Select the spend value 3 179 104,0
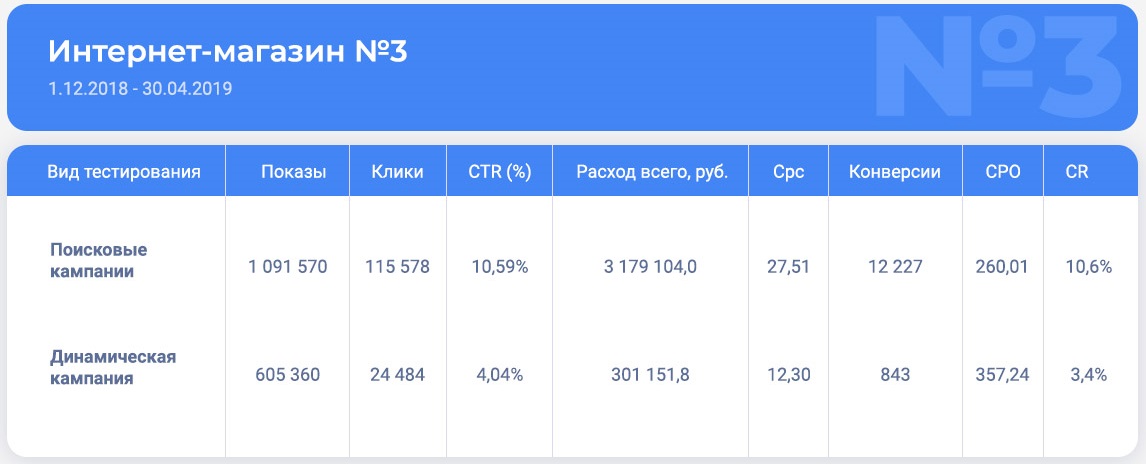 (652, 267)
